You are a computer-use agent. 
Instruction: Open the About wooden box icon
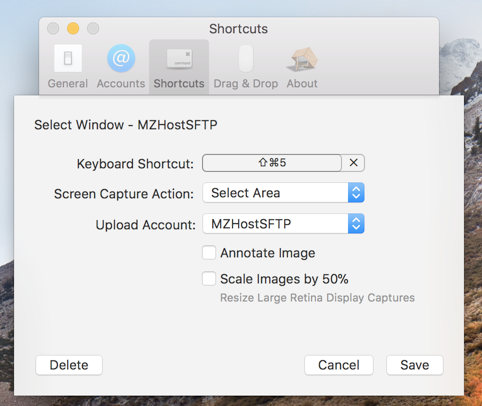pyautogui.click(x=302, y=59)
